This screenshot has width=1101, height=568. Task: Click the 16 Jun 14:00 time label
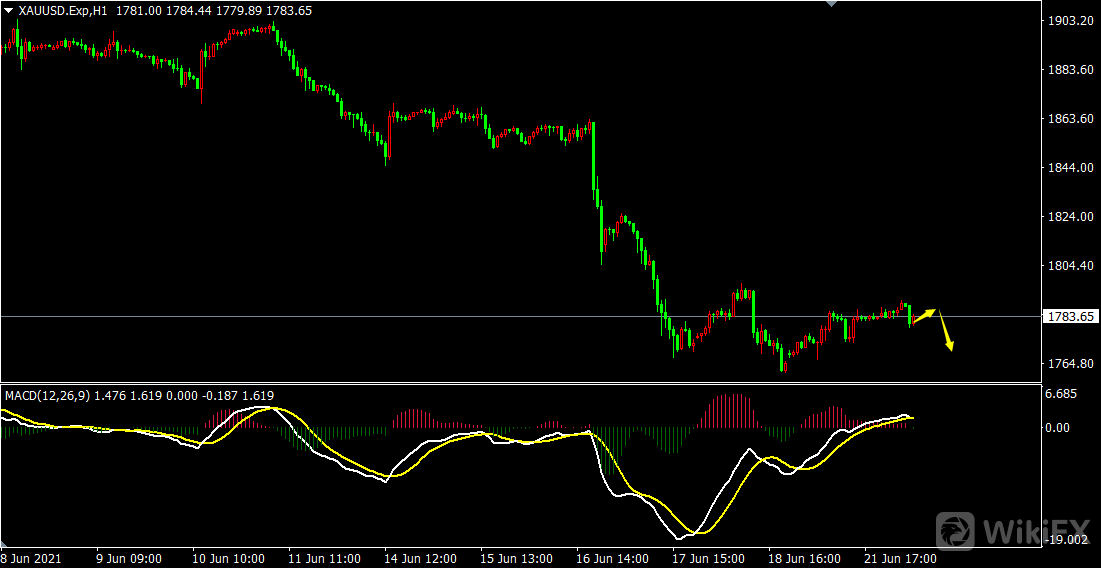(x=613, y=558)
